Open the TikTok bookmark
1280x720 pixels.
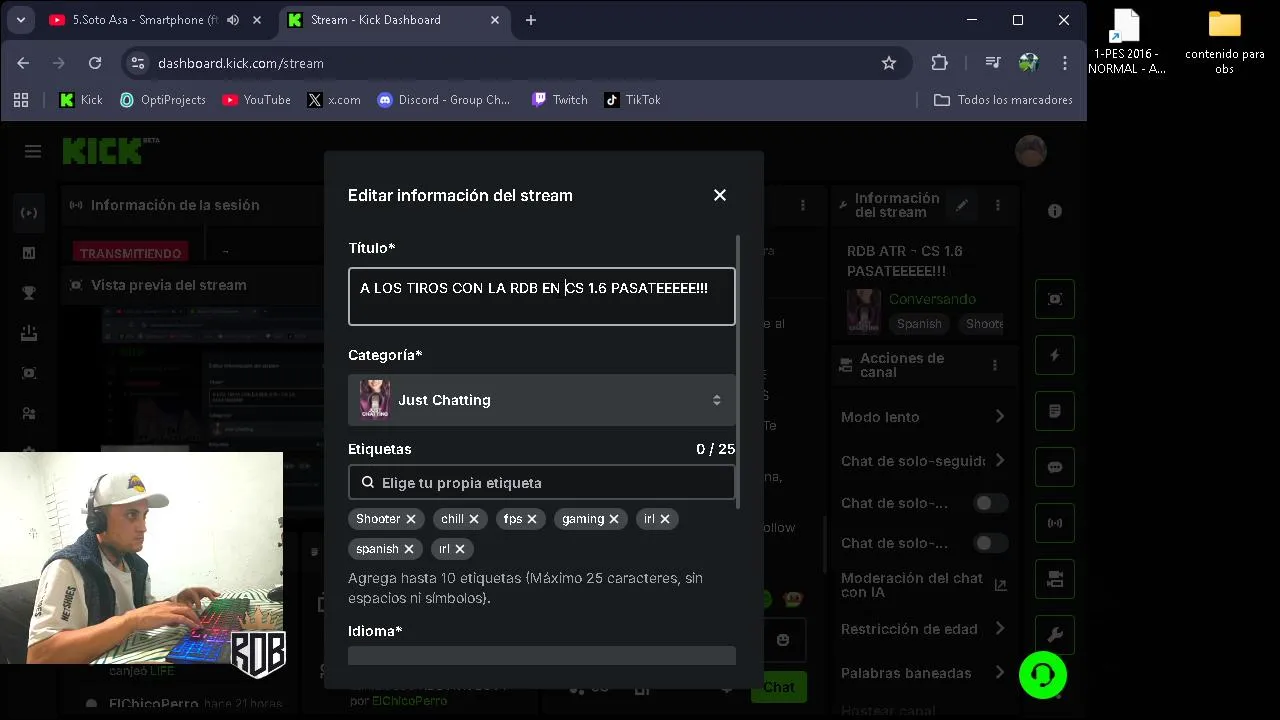point(633,100)
